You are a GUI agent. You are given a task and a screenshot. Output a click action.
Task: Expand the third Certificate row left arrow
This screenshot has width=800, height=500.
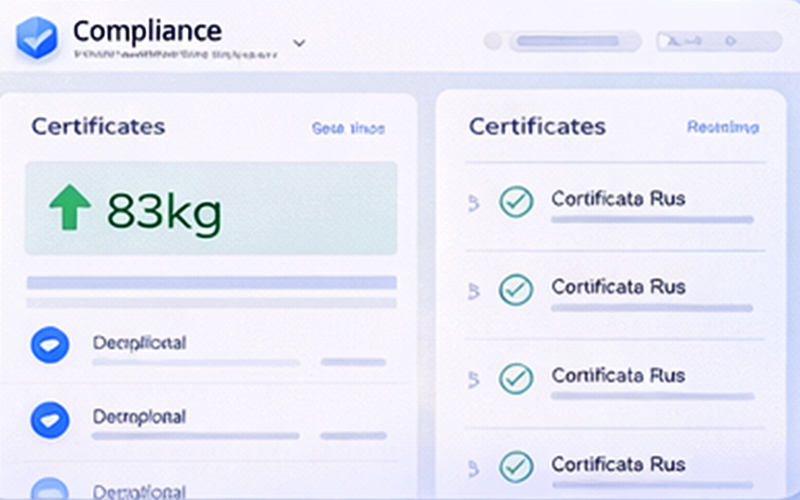[x=474, y=380]
